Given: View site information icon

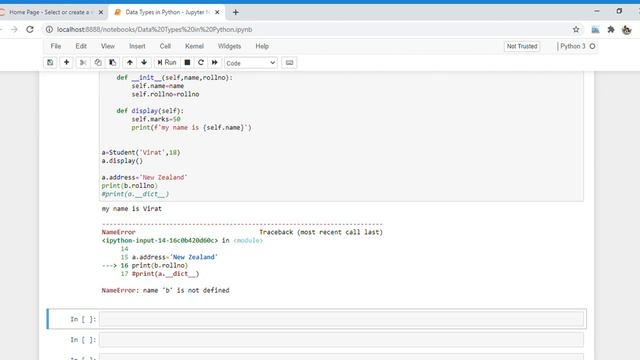Looking at the screenshot, I should [49, 29].
